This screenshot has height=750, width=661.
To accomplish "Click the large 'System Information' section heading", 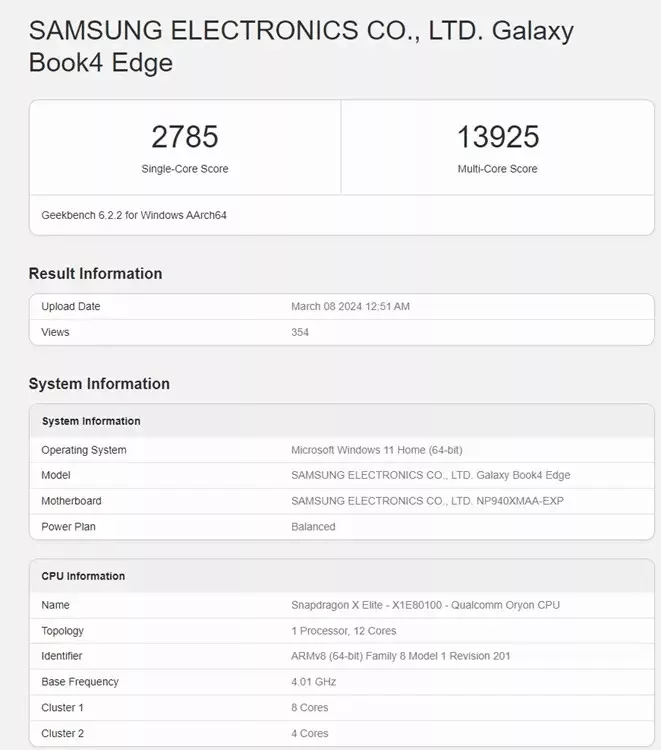I will (x=99, y=384).
